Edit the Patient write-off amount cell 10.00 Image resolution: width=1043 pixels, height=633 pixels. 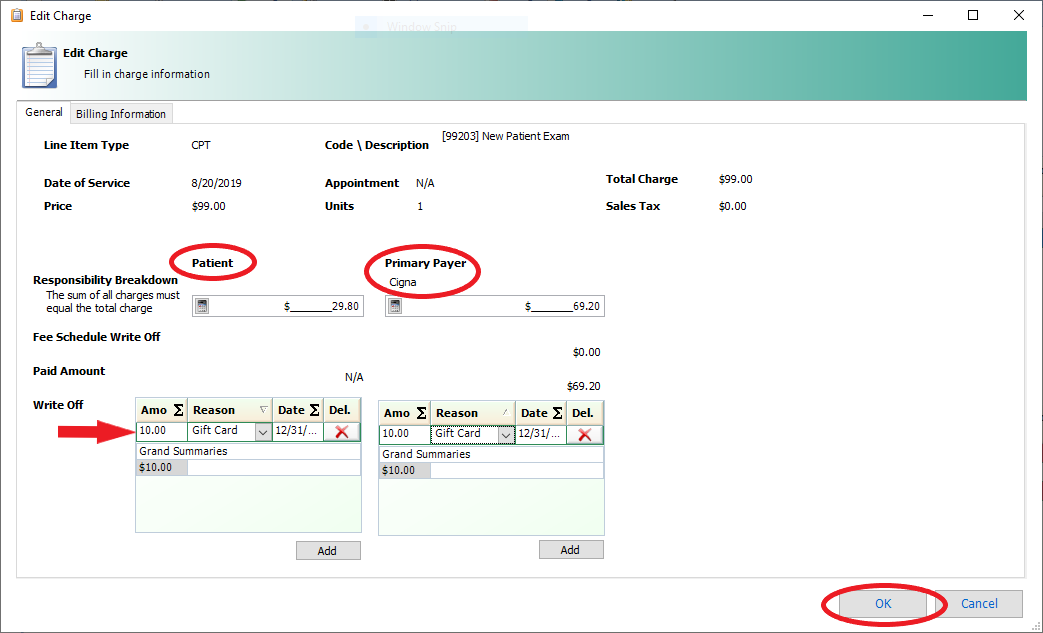pyautogui.click(x=162, y=431)
